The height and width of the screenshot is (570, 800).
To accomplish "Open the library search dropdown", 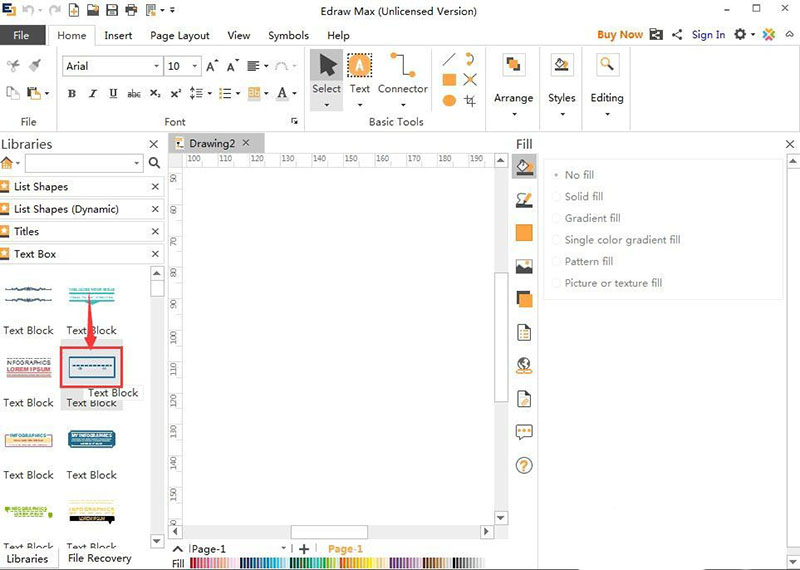I will click(136, 163).
